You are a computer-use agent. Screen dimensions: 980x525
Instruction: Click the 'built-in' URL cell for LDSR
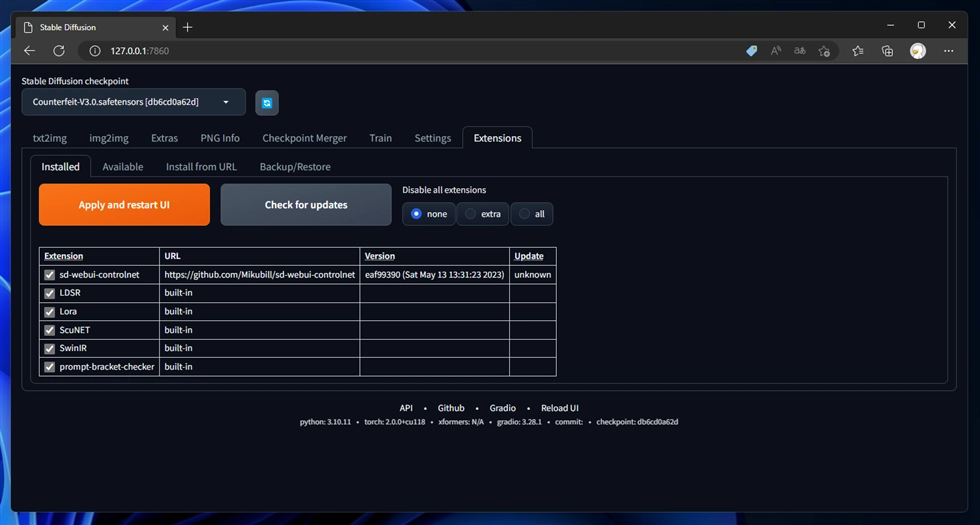[x=259, y=293]
